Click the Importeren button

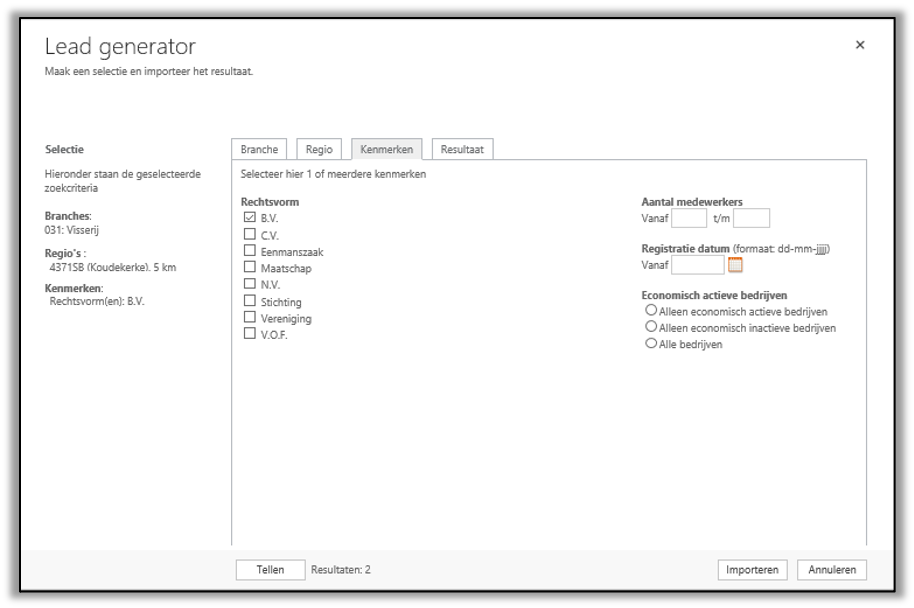(752, 570)
